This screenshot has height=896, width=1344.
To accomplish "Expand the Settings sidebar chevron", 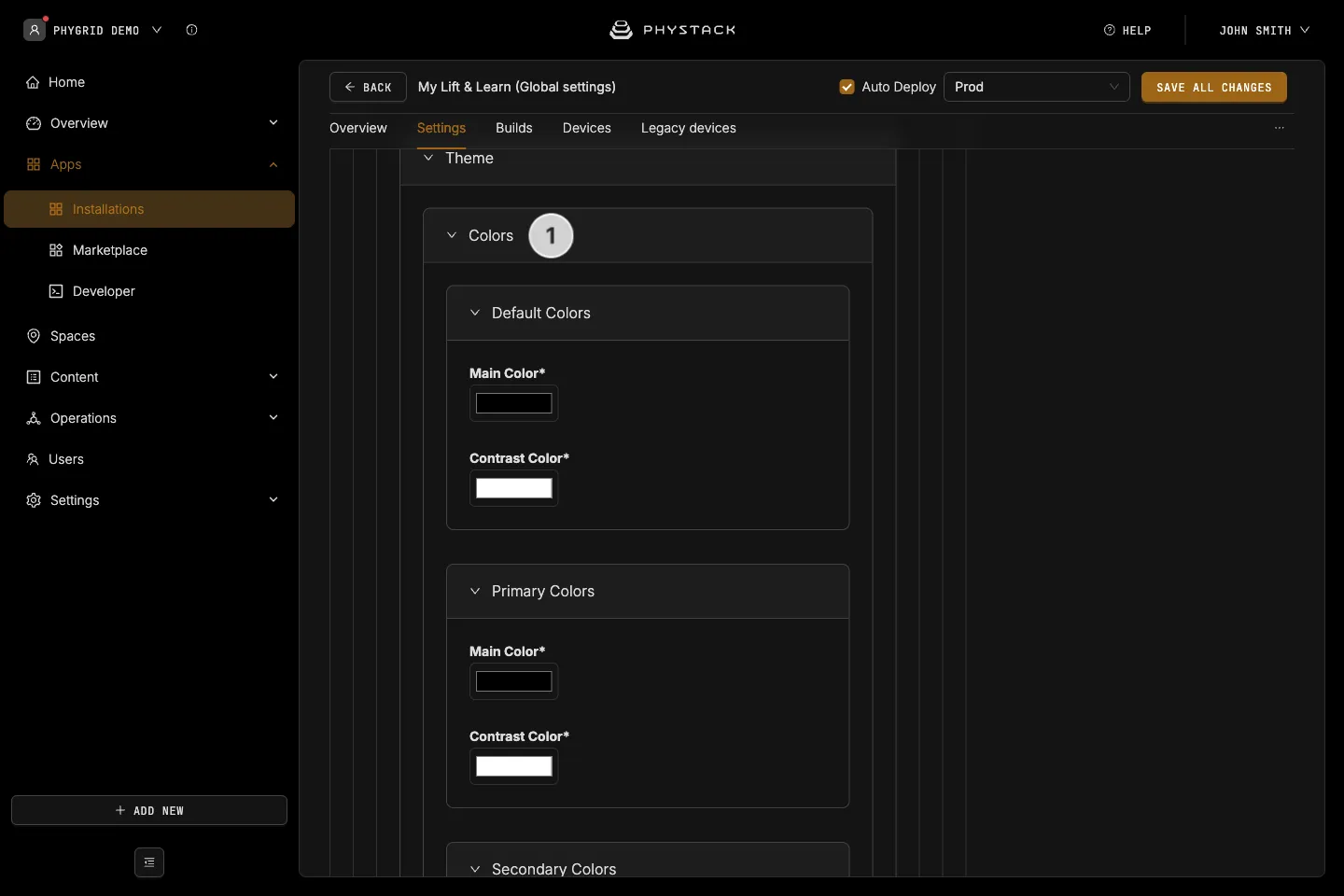I will [x=273, y=500].
